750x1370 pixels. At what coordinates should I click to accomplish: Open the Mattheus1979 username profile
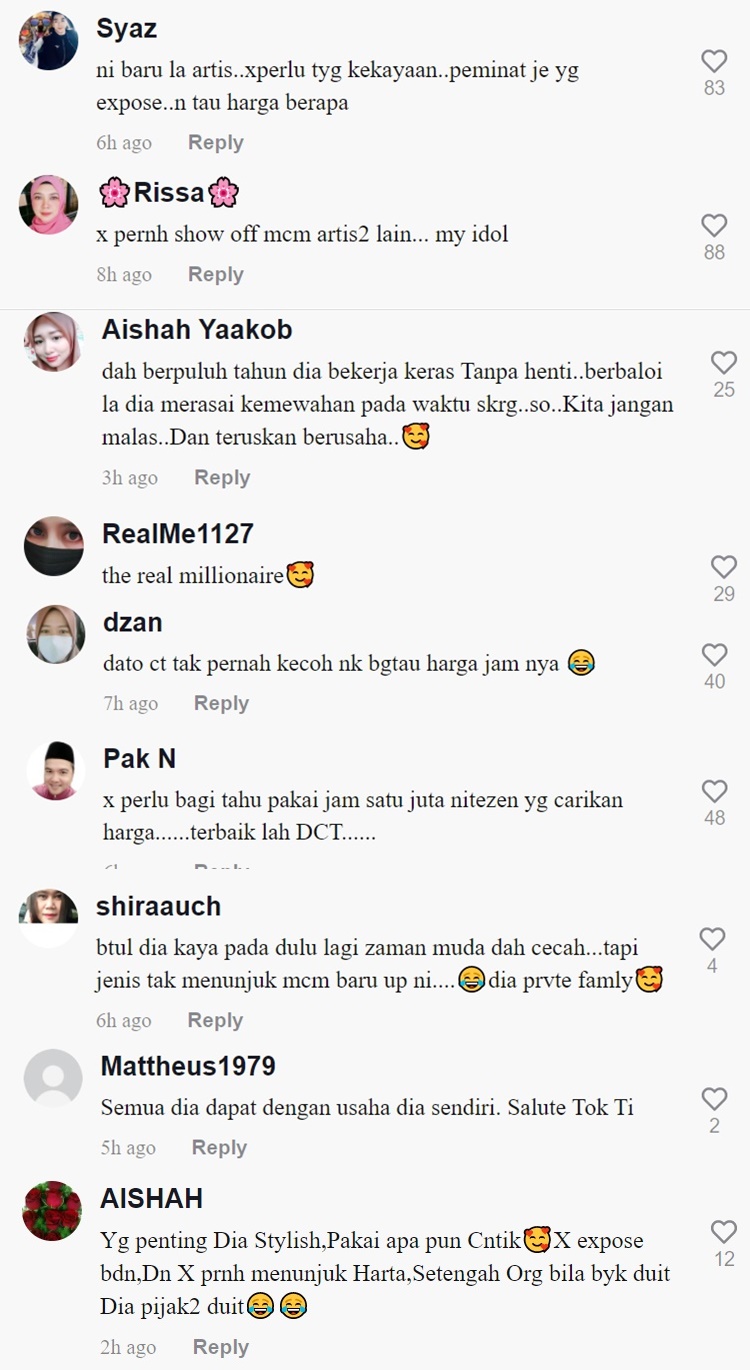point(188,1067)
